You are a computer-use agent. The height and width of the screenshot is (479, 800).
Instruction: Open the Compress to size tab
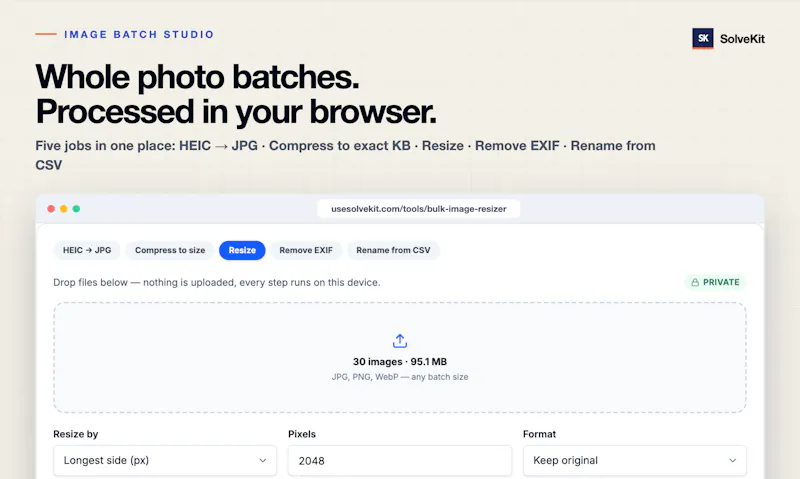[x=170, y=250]
